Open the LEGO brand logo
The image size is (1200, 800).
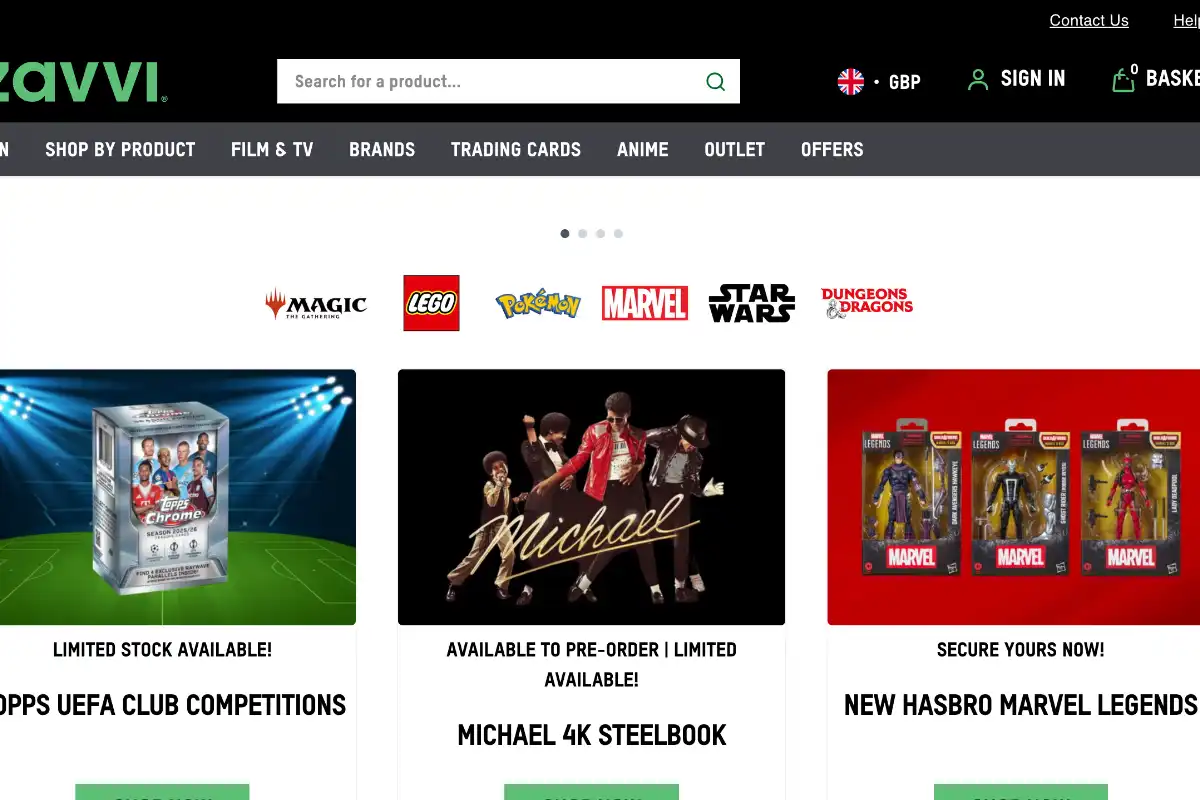tap(431, 303)
